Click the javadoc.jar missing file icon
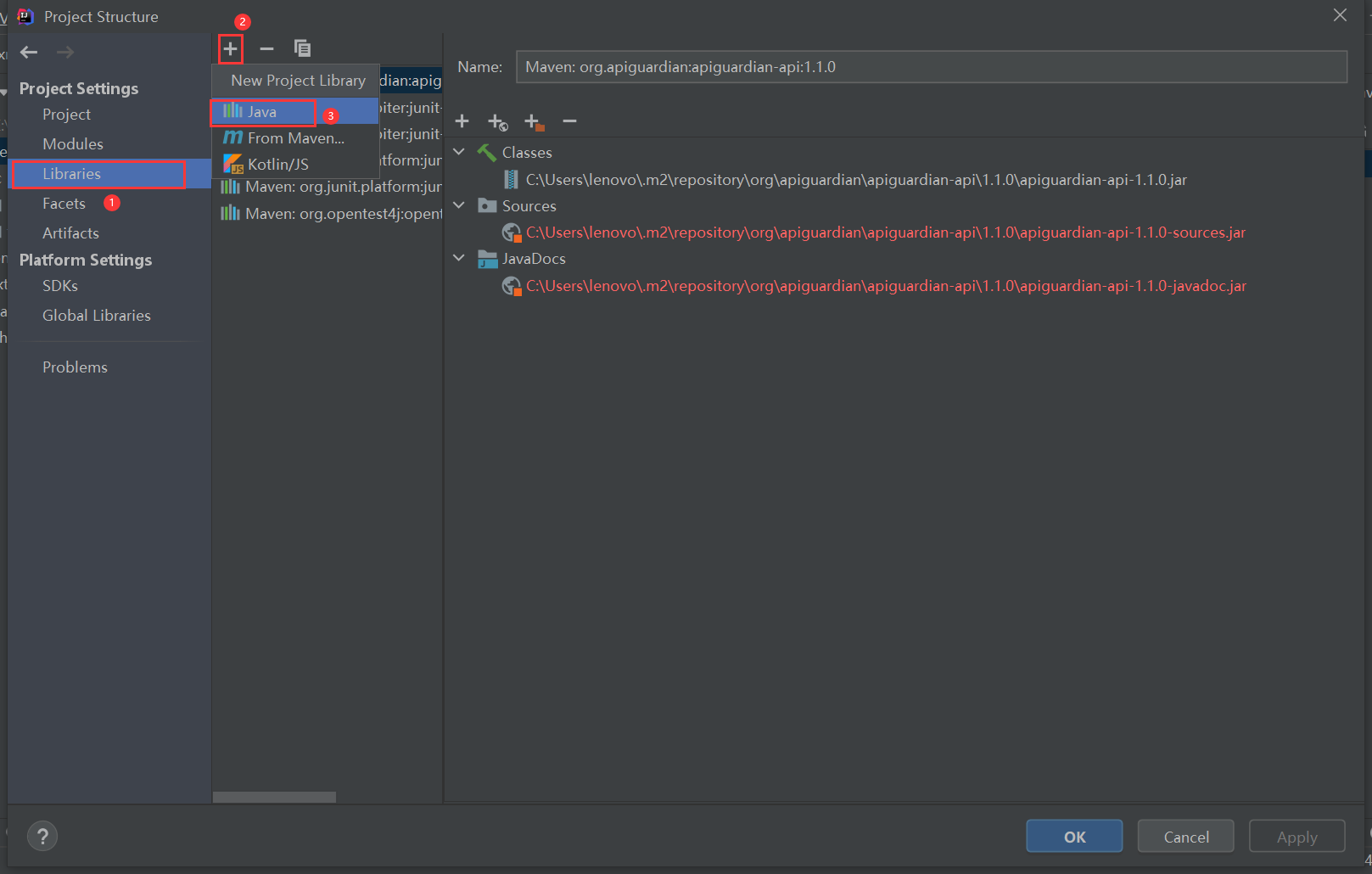 pos(512,286)
